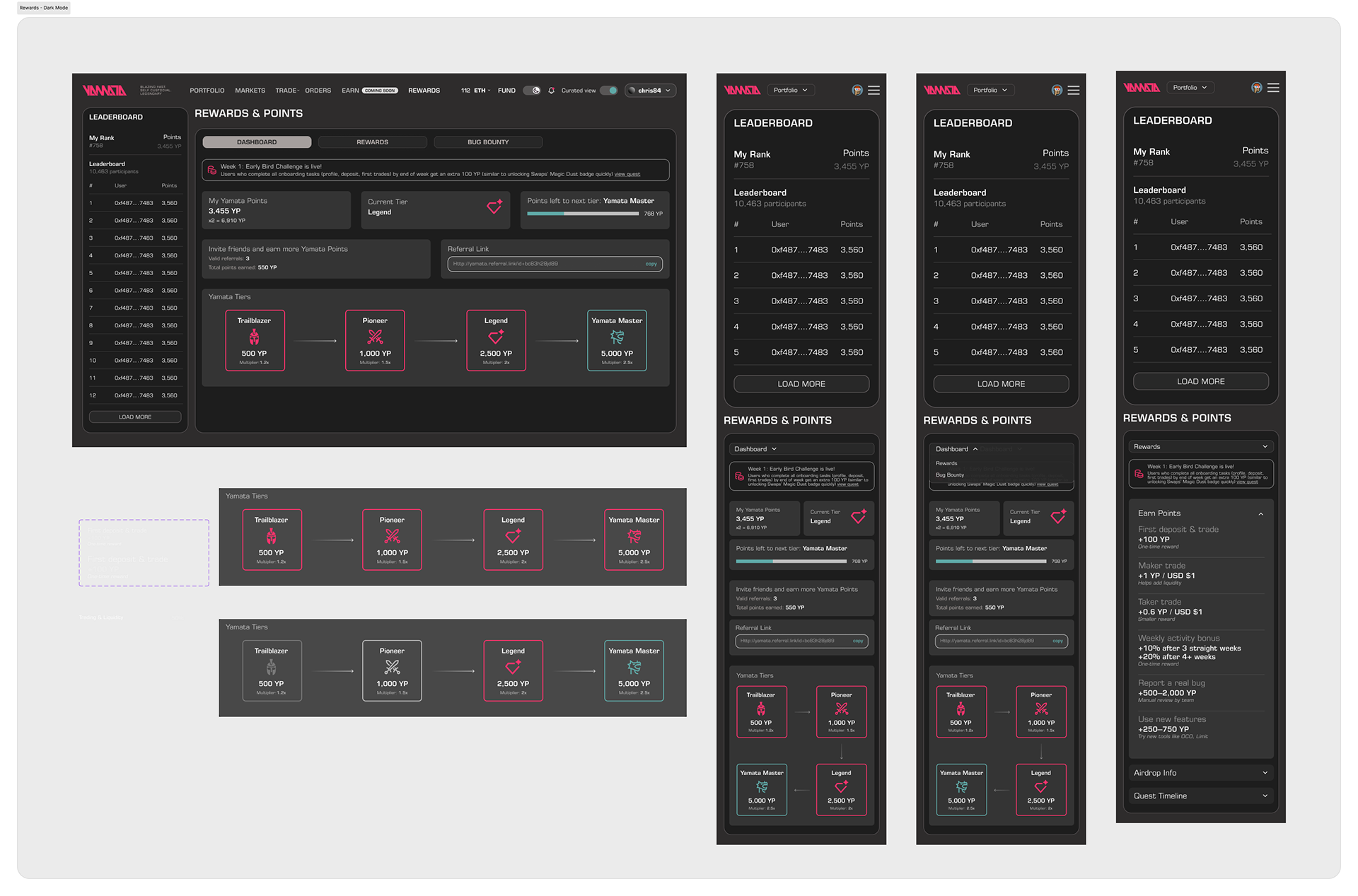
Task: Open MARKETS in the desktop navigation
Action: pos(250,91)
